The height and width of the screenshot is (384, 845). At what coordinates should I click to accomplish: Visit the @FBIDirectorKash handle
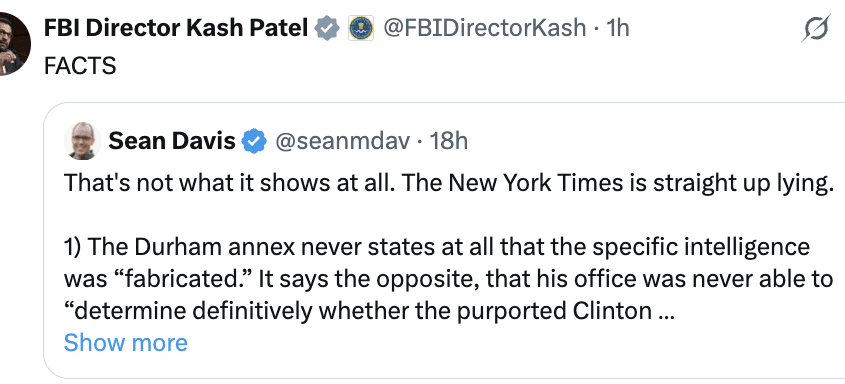[484, 28]
